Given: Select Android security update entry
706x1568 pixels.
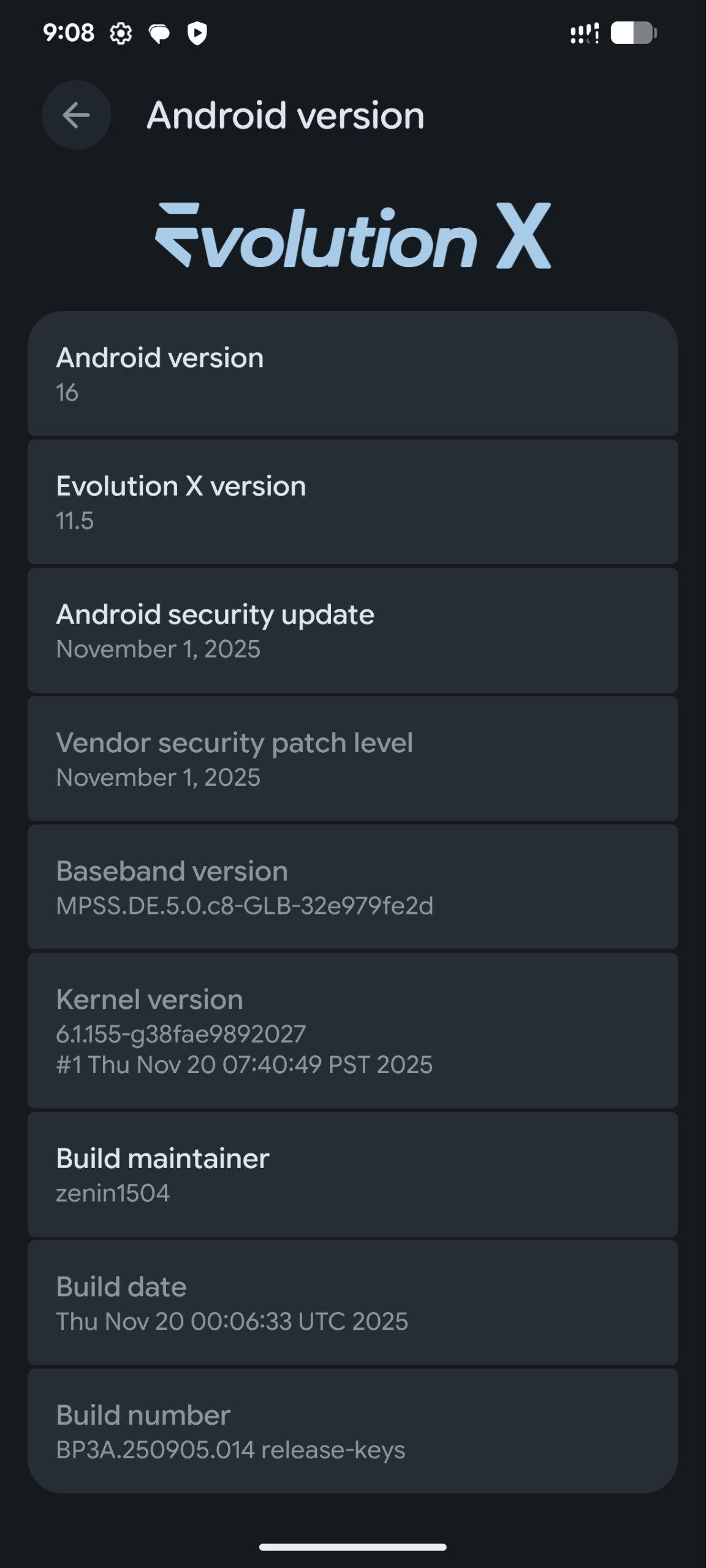Looking at the screenshot, I should pos(352,631).
